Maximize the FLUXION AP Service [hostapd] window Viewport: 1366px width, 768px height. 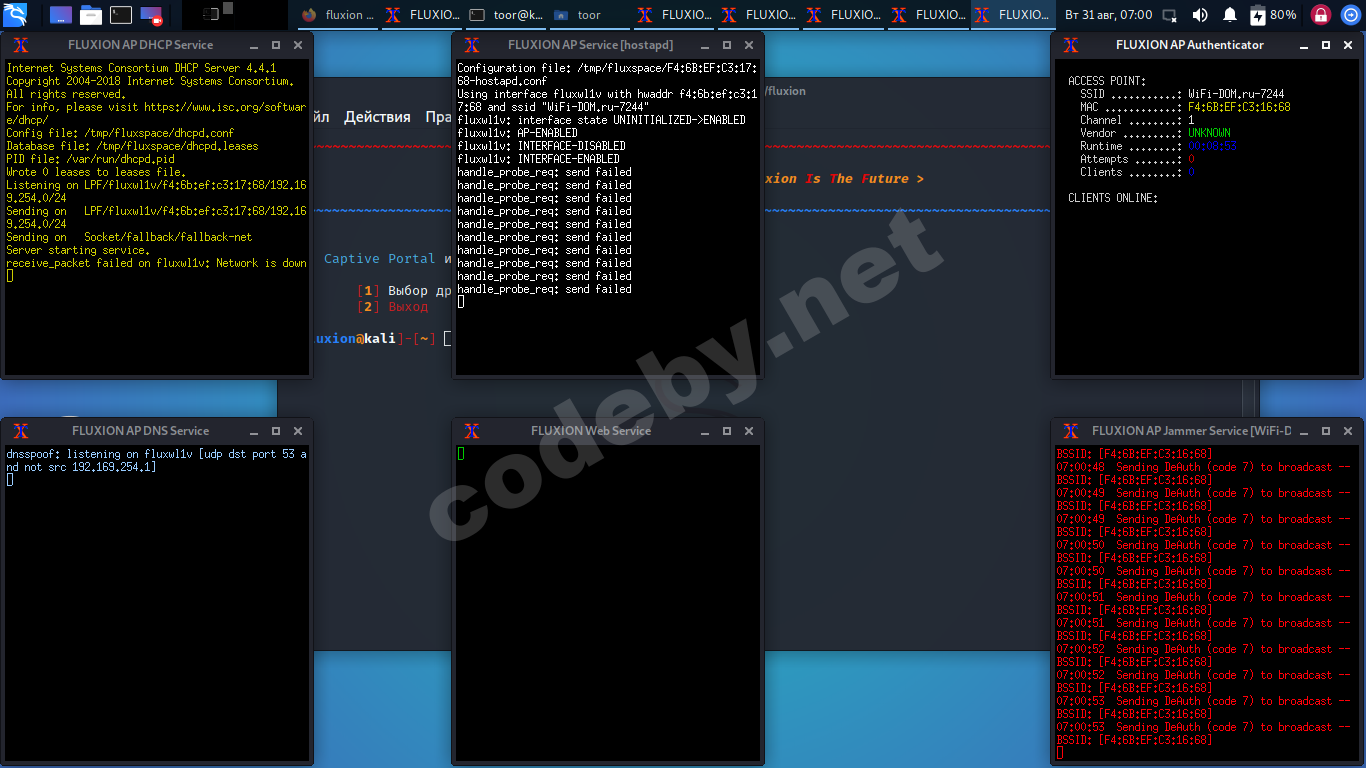coord(727,45)
